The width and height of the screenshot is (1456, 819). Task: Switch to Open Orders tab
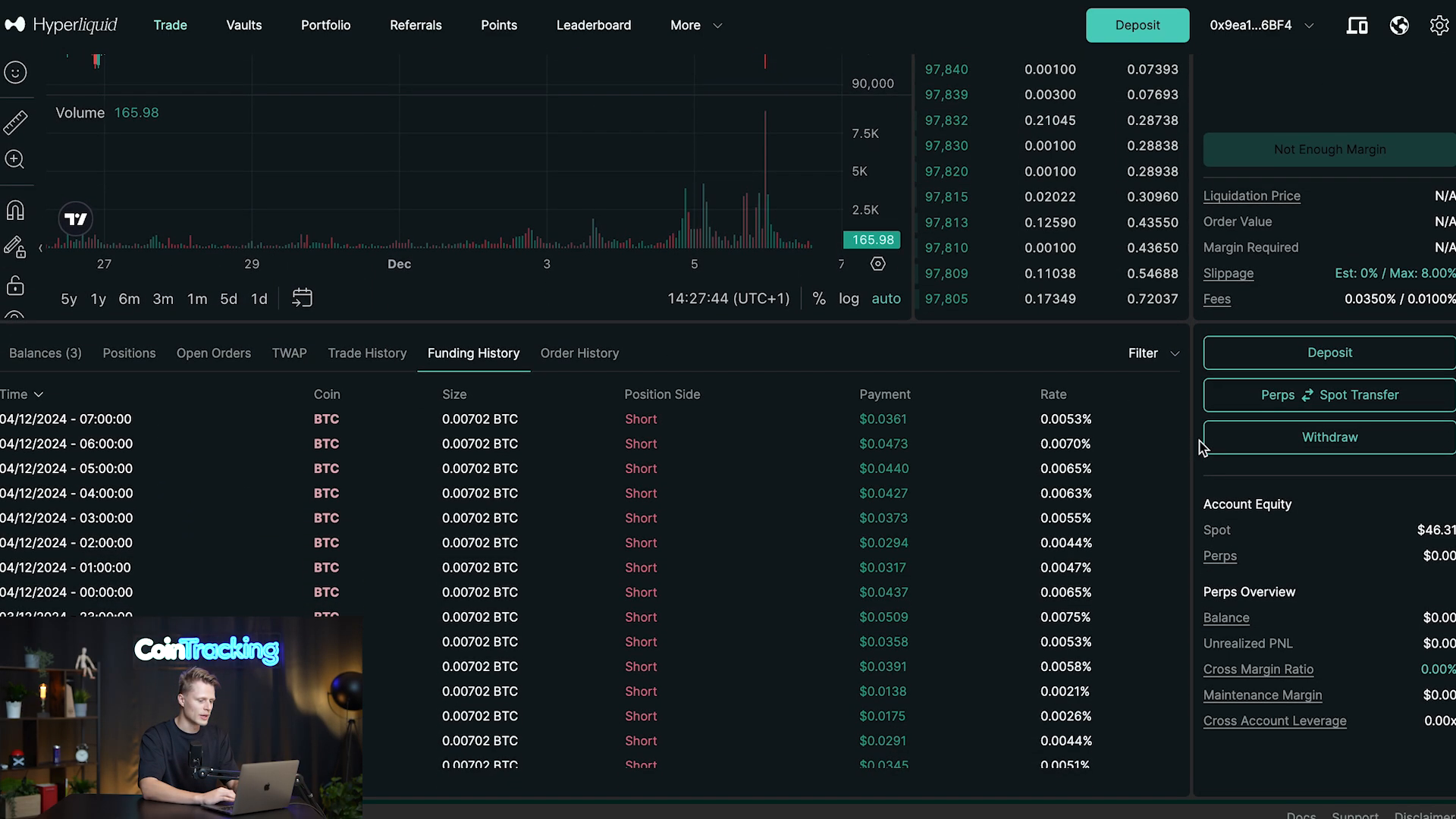[213, 353]
